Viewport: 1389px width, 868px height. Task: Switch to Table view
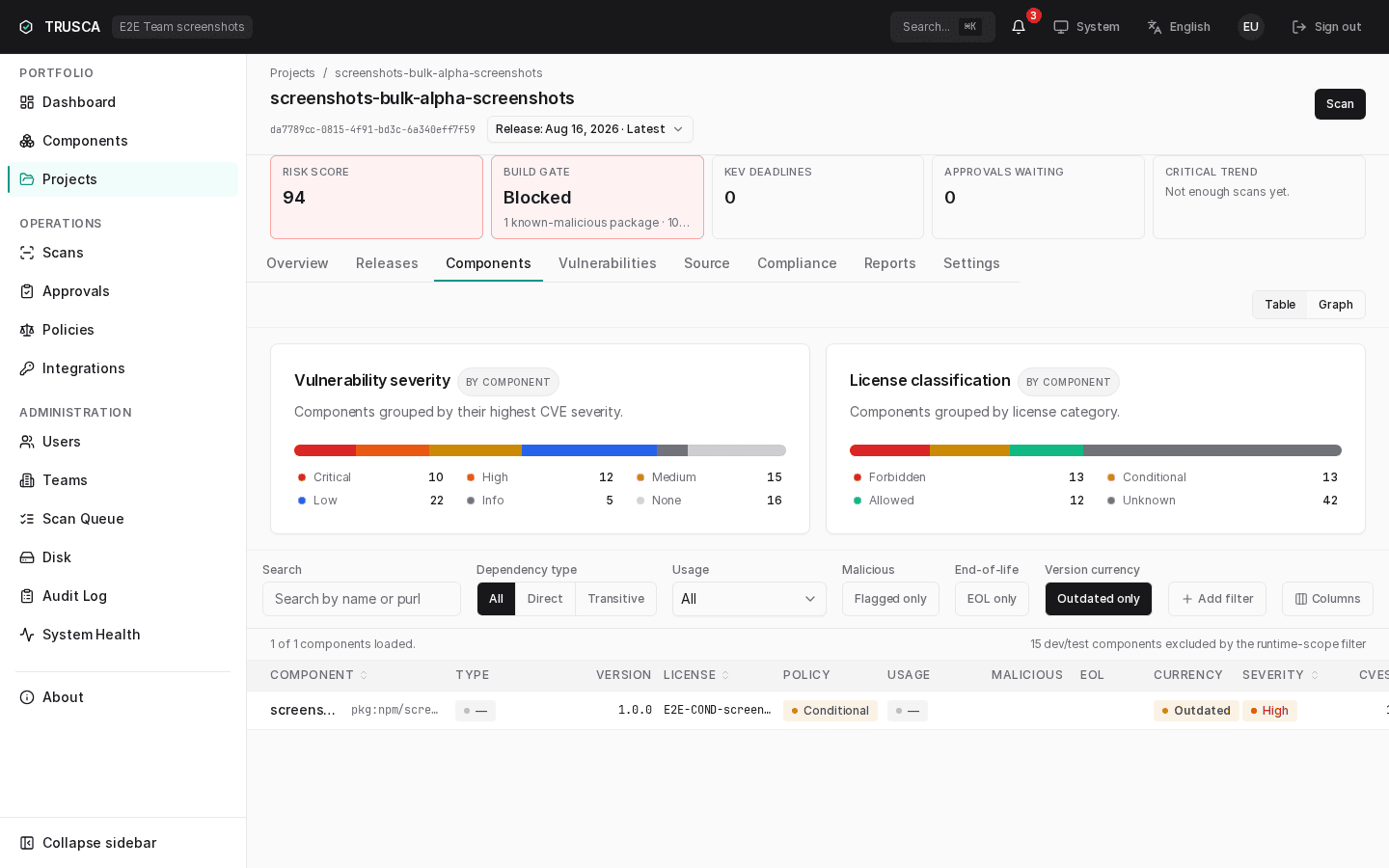(1280, 305)
